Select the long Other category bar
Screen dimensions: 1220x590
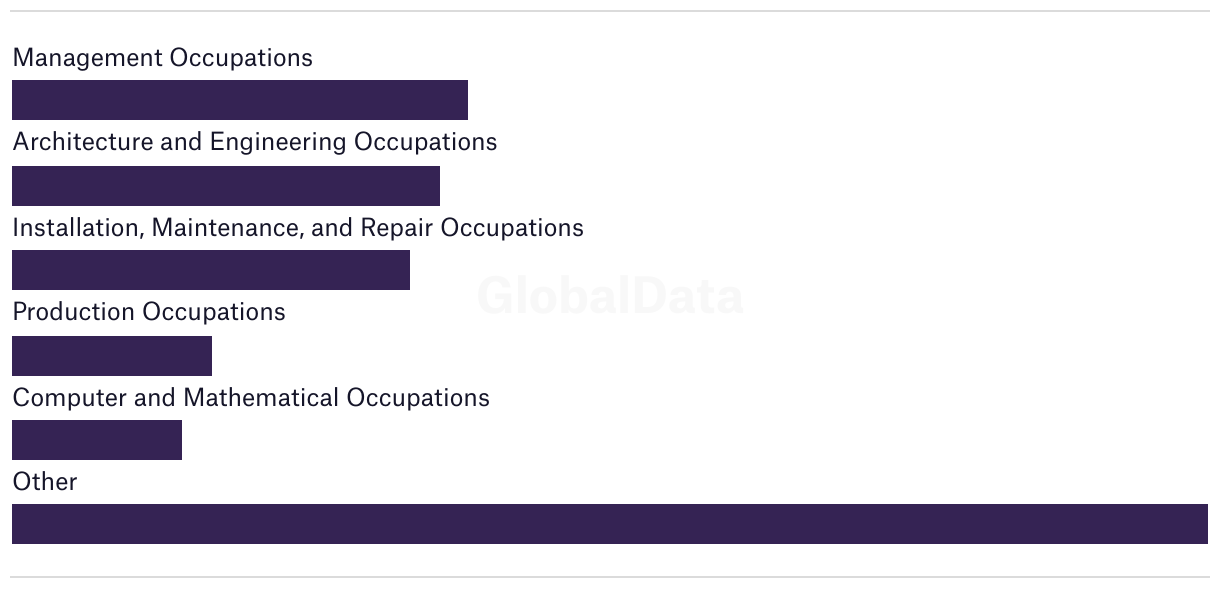(x=610, y=524)
